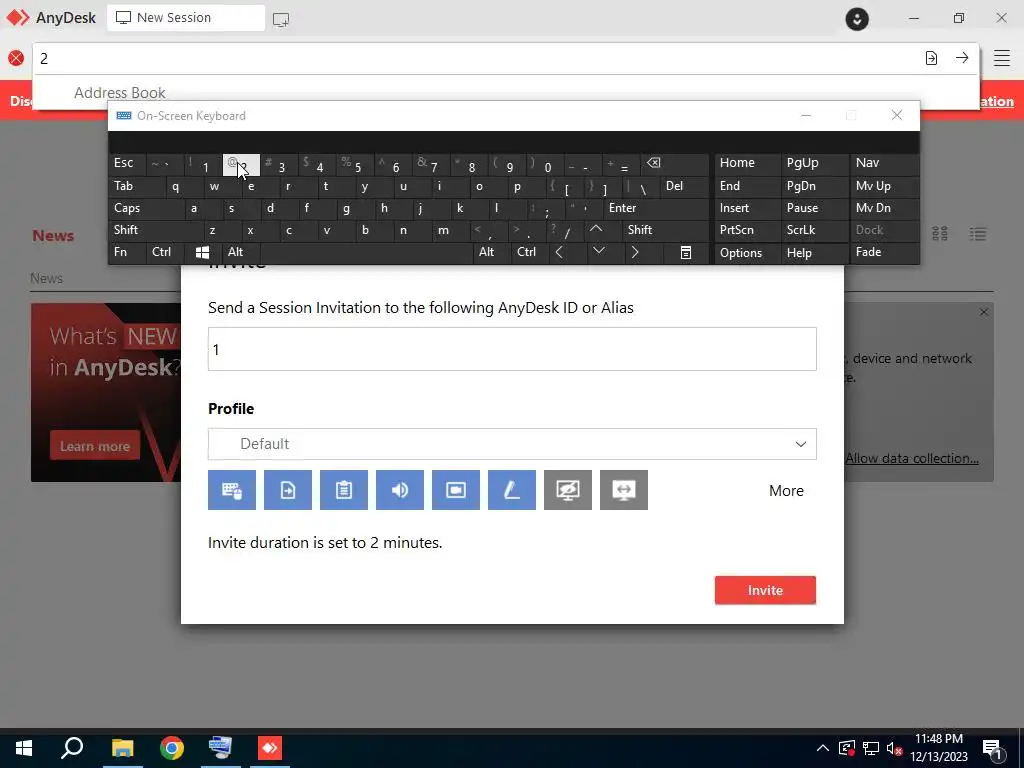Click the context menu key on On-Screen Keyboard
The image size is (1024, 768).
[686, 253]
